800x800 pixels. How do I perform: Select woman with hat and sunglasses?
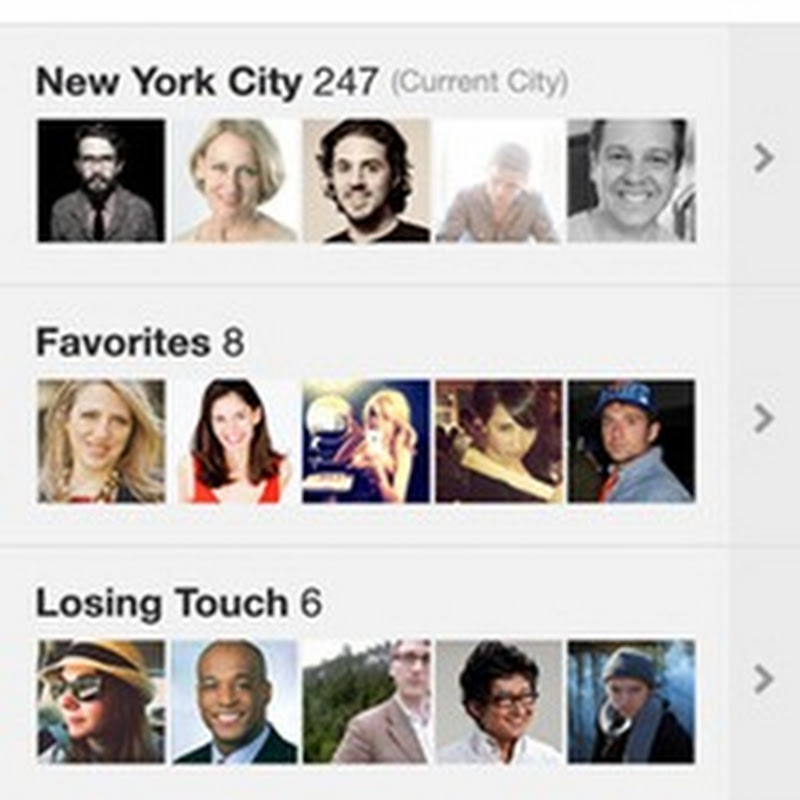point(102,702)
